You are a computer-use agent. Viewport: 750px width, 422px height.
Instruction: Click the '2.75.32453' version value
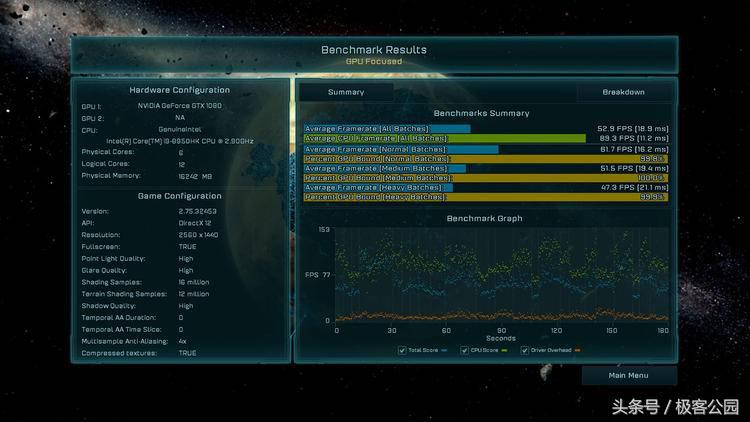[x=198, y=211]
